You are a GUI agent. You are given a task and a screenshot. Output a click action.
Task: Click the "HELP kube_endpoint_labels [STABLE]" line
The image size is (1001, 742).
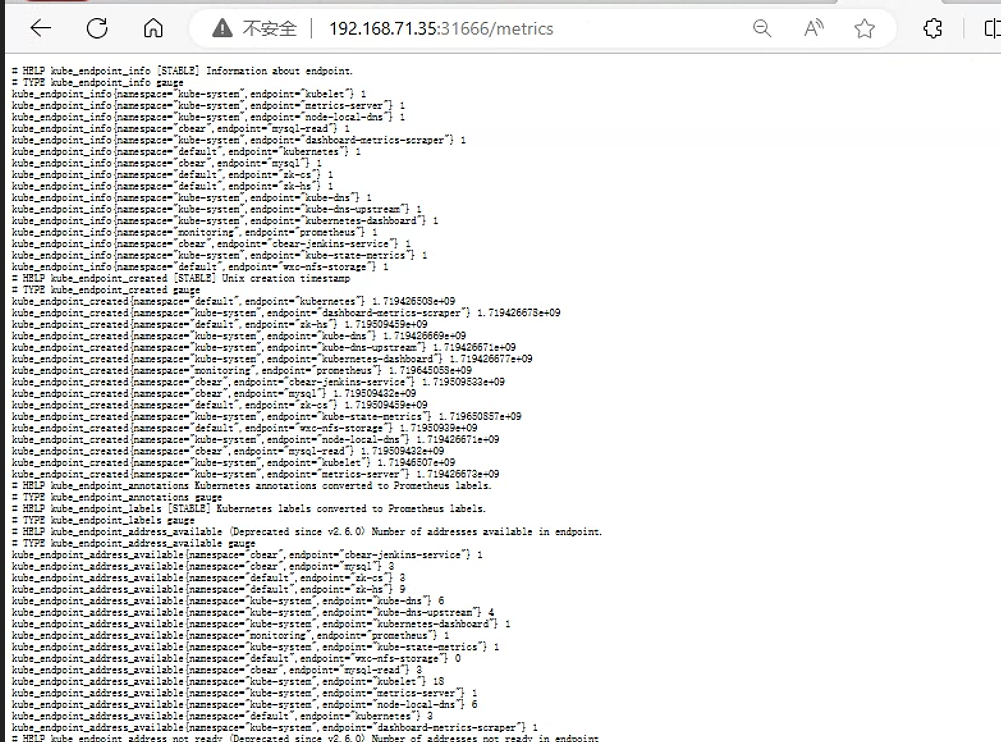(x=249, y=508)
